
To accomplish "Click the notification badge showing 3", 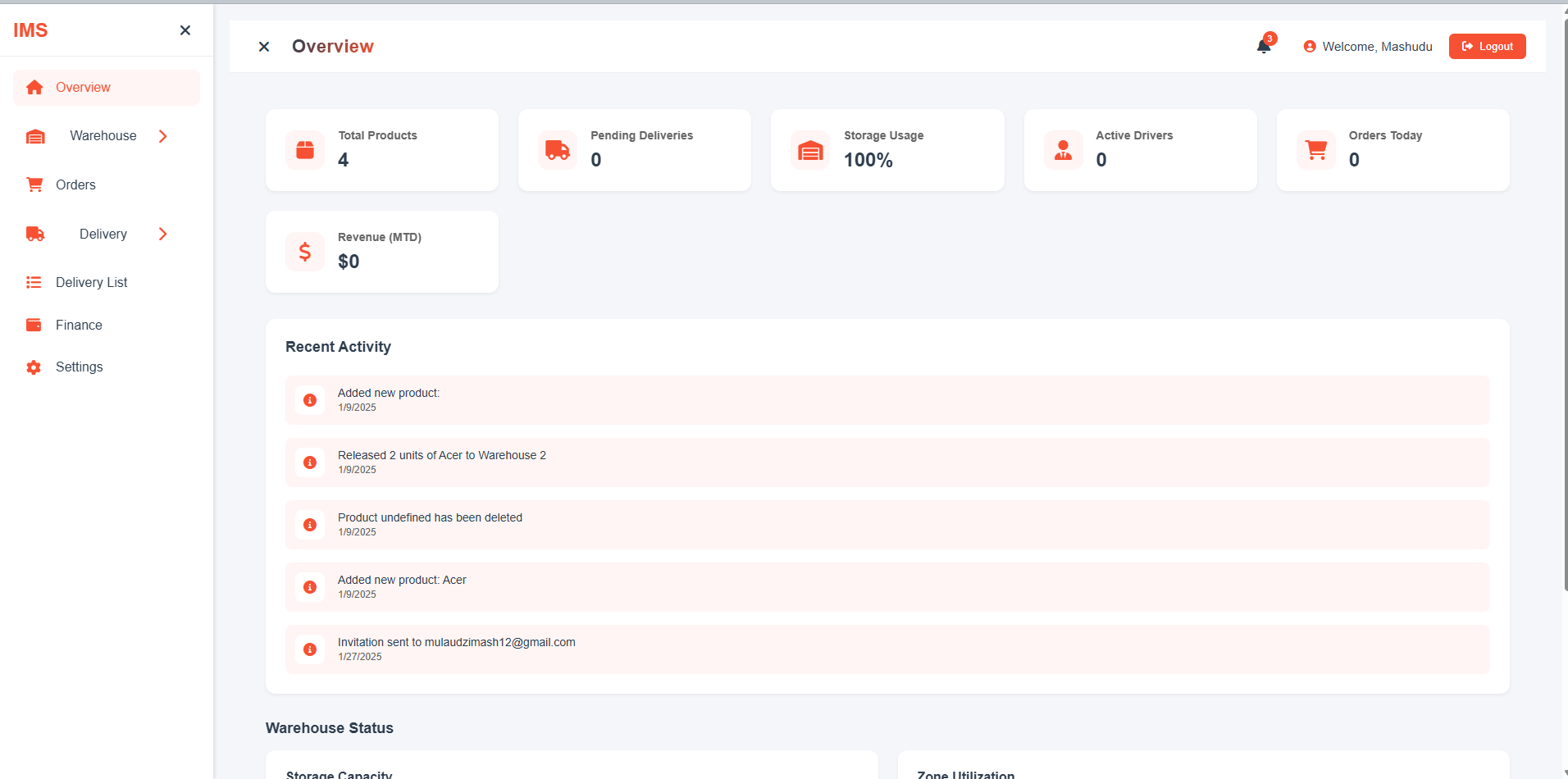I will 1269,39.
